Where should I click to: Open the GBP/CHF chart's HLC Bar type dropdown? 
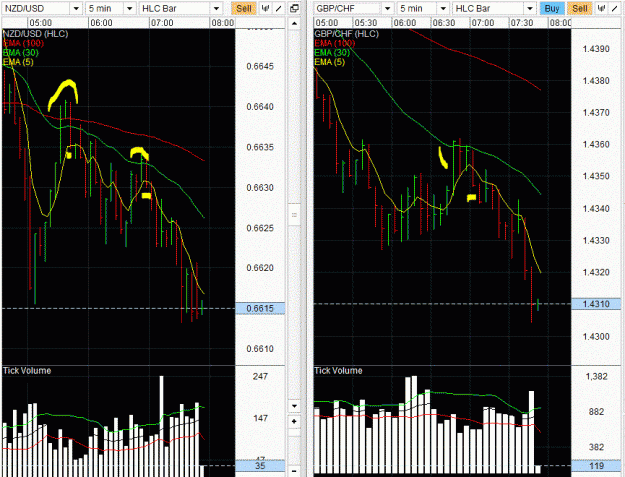click(x=494, y=8)
